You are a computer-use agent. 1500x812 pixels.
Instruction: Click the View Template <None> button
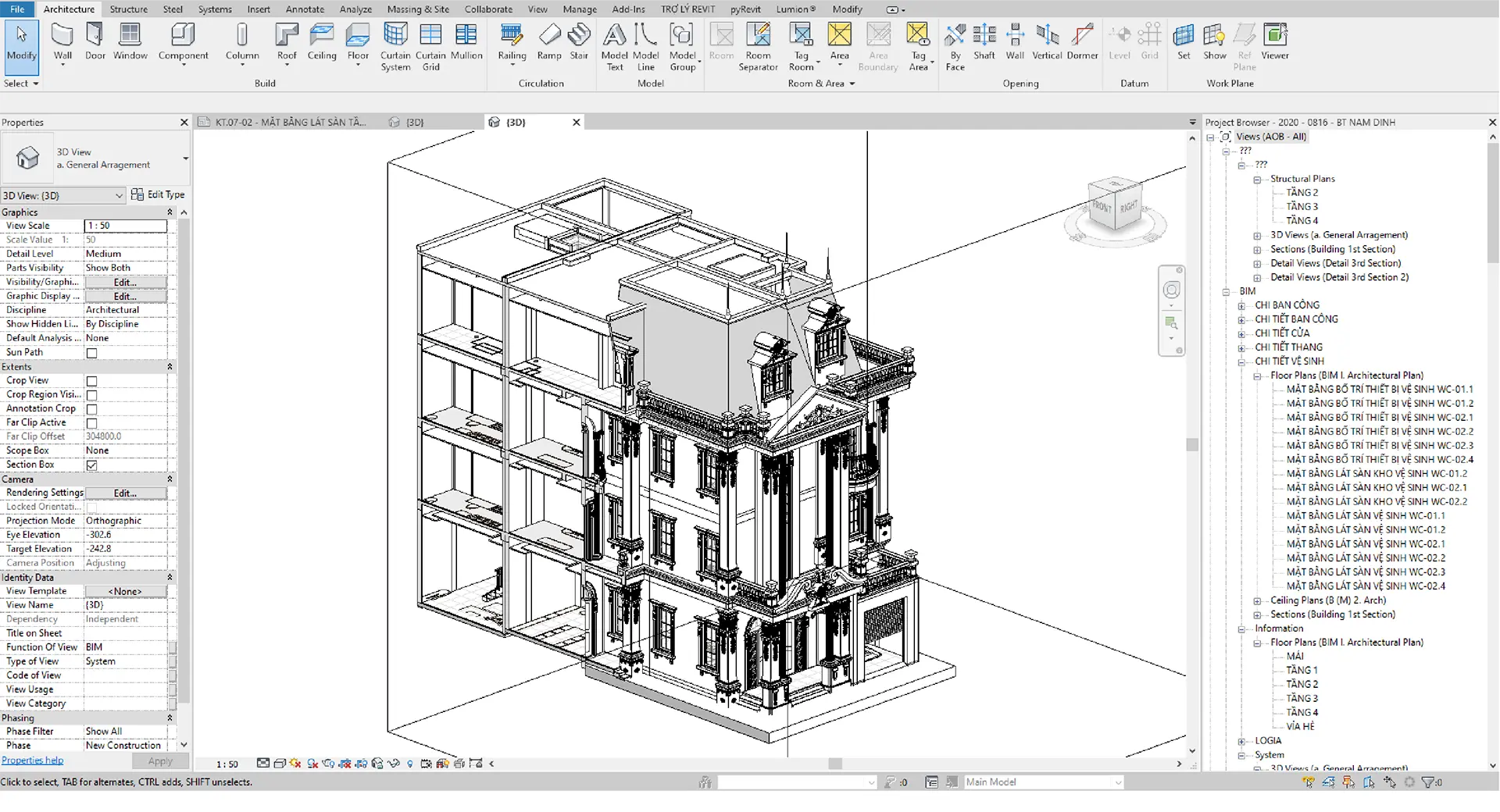point(125,591)
